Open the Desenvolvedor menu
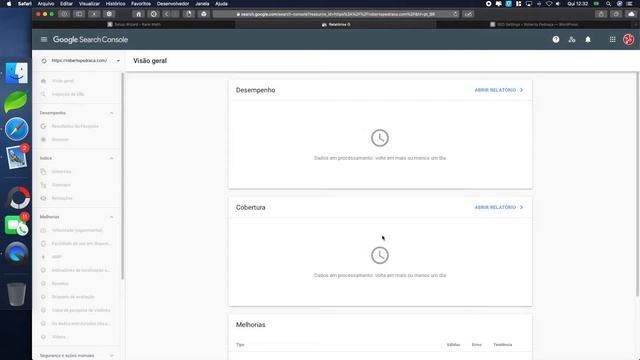 click(173, 4)
